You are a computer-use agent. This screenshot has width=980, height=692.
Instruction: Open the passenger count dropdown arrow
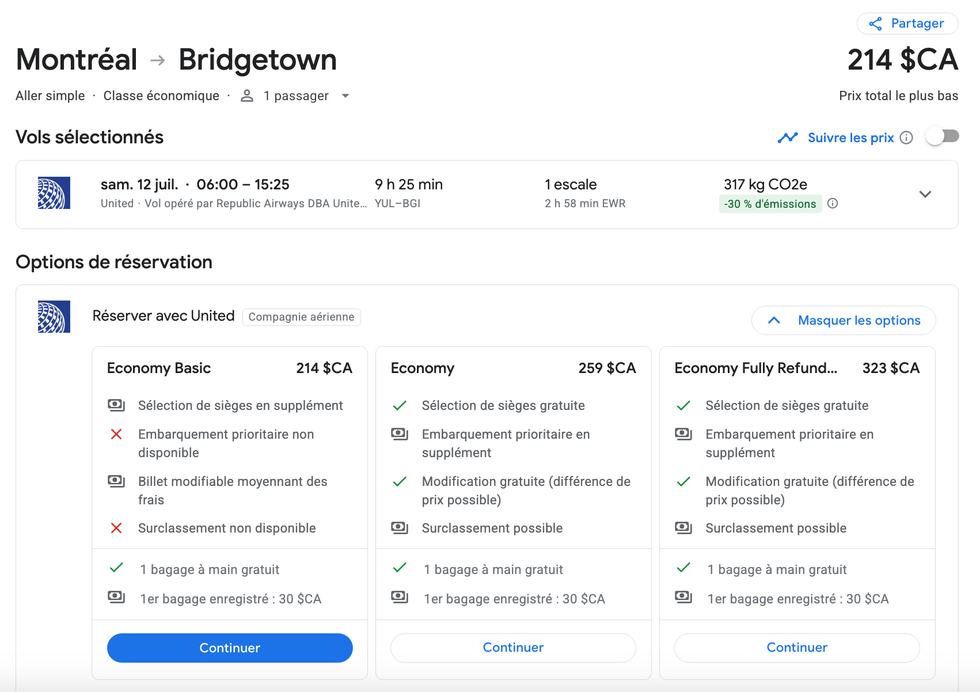tap(345, 96)
